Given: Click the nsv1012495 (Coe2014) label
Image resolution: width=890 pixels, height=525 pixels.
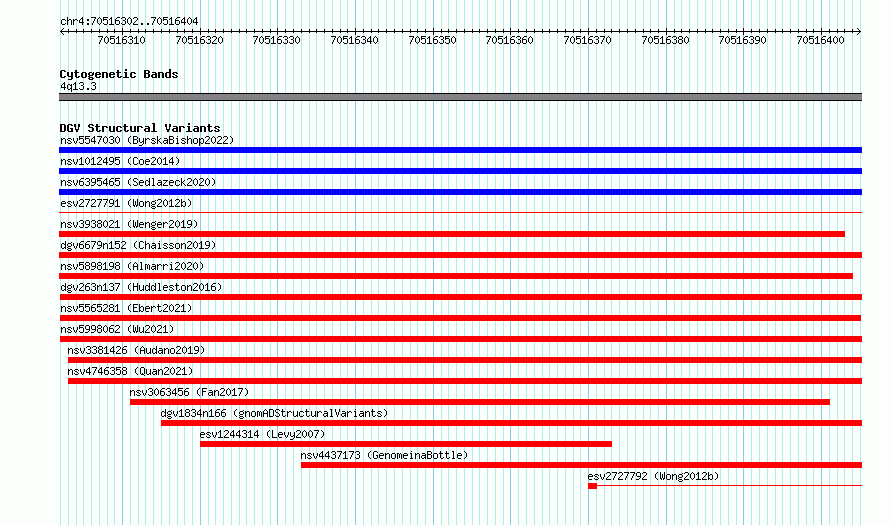Looking at the screenshot, I should [x=120, y=161].
